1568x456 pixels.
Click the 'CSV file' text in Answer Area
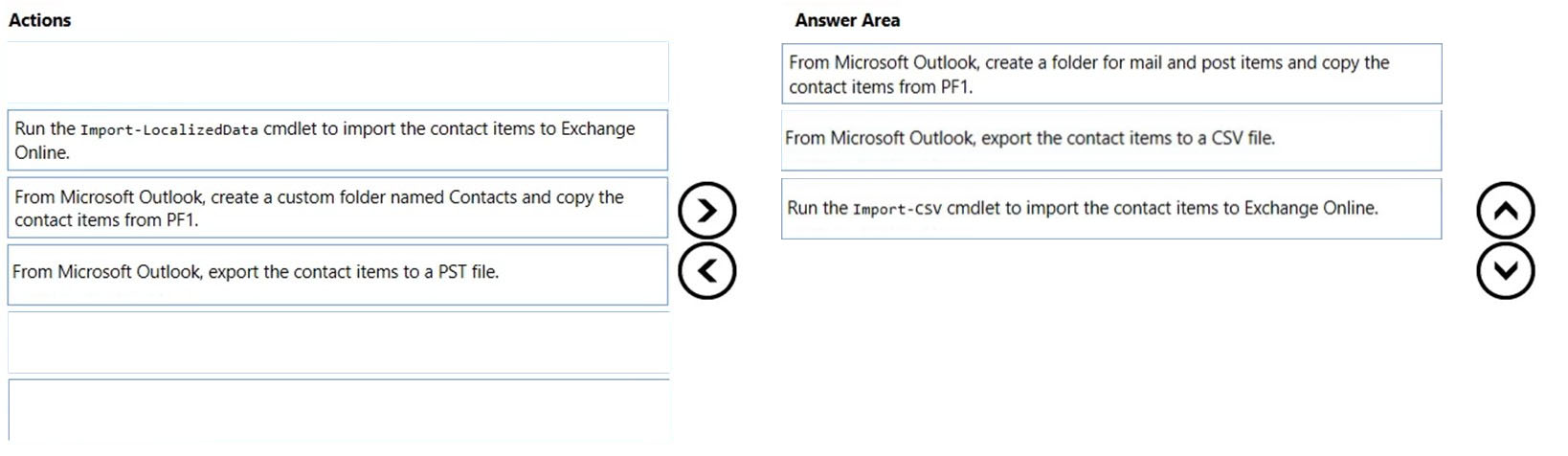click(1243, 138)
